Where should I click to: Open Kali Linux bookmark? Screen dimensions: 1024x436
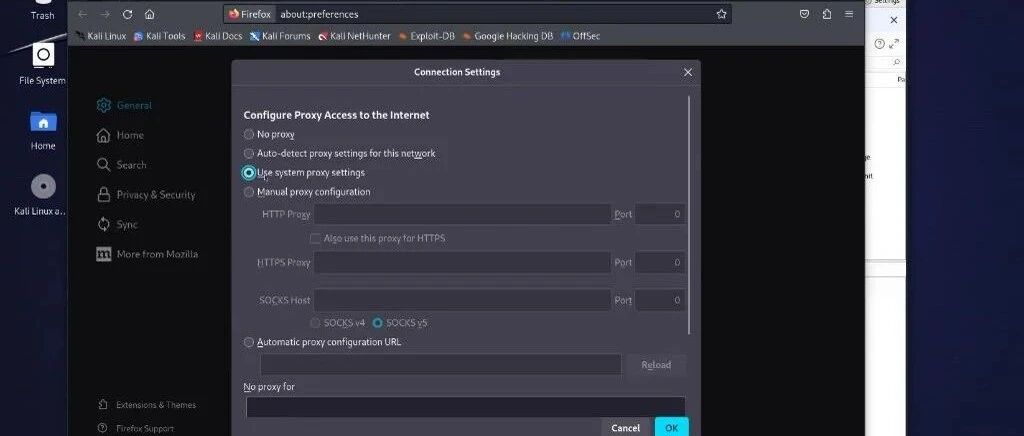(x=101, y=36)
